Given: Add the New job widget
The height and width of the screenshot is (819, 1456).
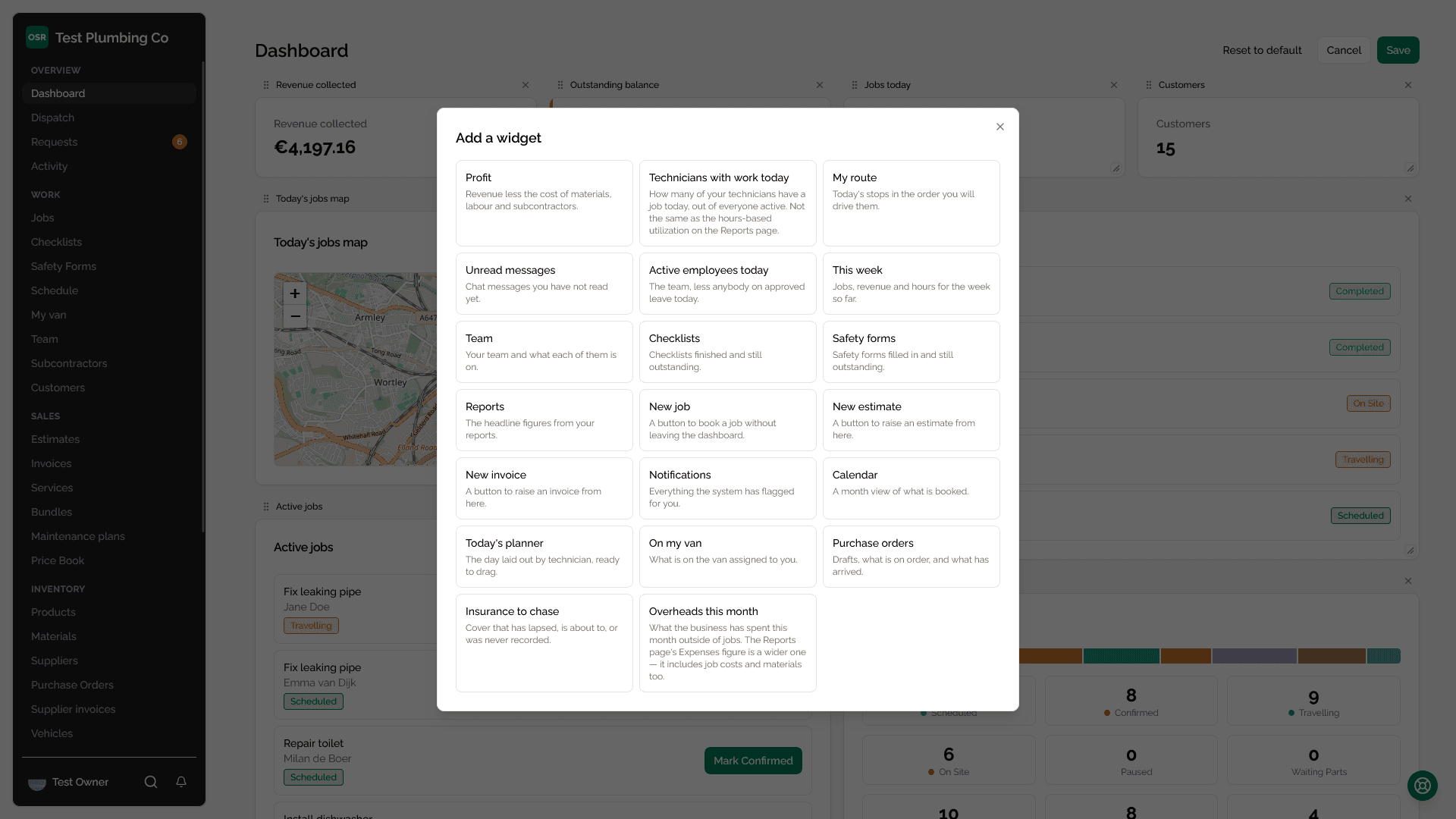Looking at the screenshot, I should coord(727,420).
